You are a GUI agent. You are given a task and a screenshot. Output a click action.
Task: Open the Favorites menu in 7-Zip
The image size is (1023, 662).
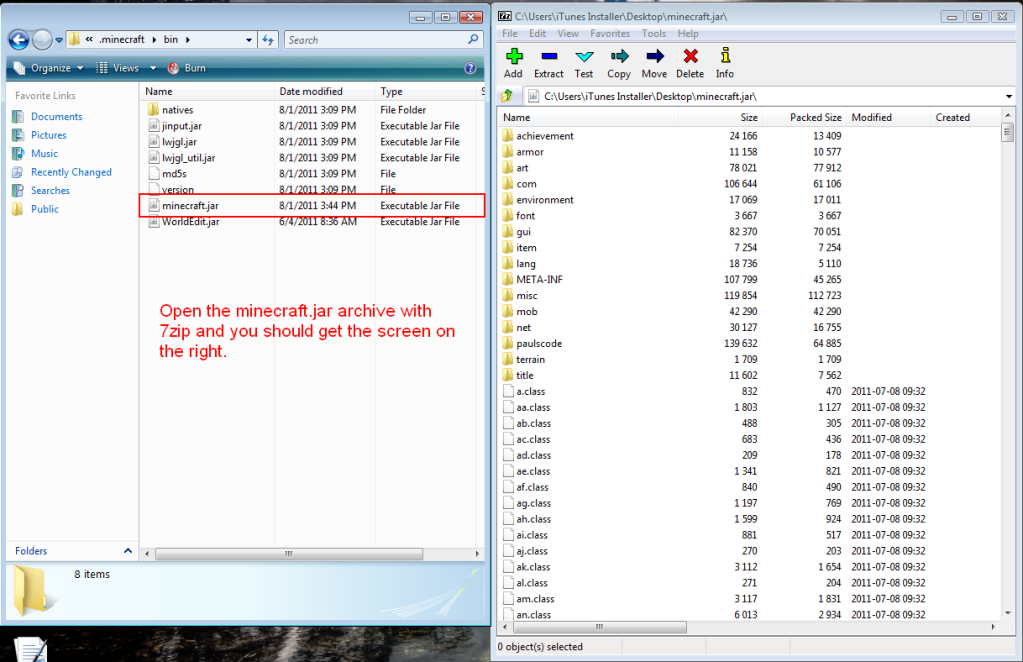[610, 33]
